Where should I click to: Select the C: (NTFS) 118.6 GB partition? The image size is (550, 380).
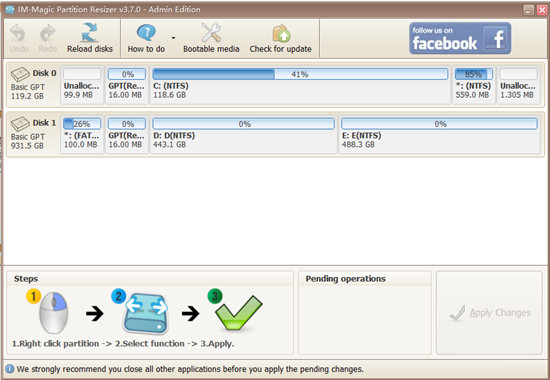(x=300, y=85)
